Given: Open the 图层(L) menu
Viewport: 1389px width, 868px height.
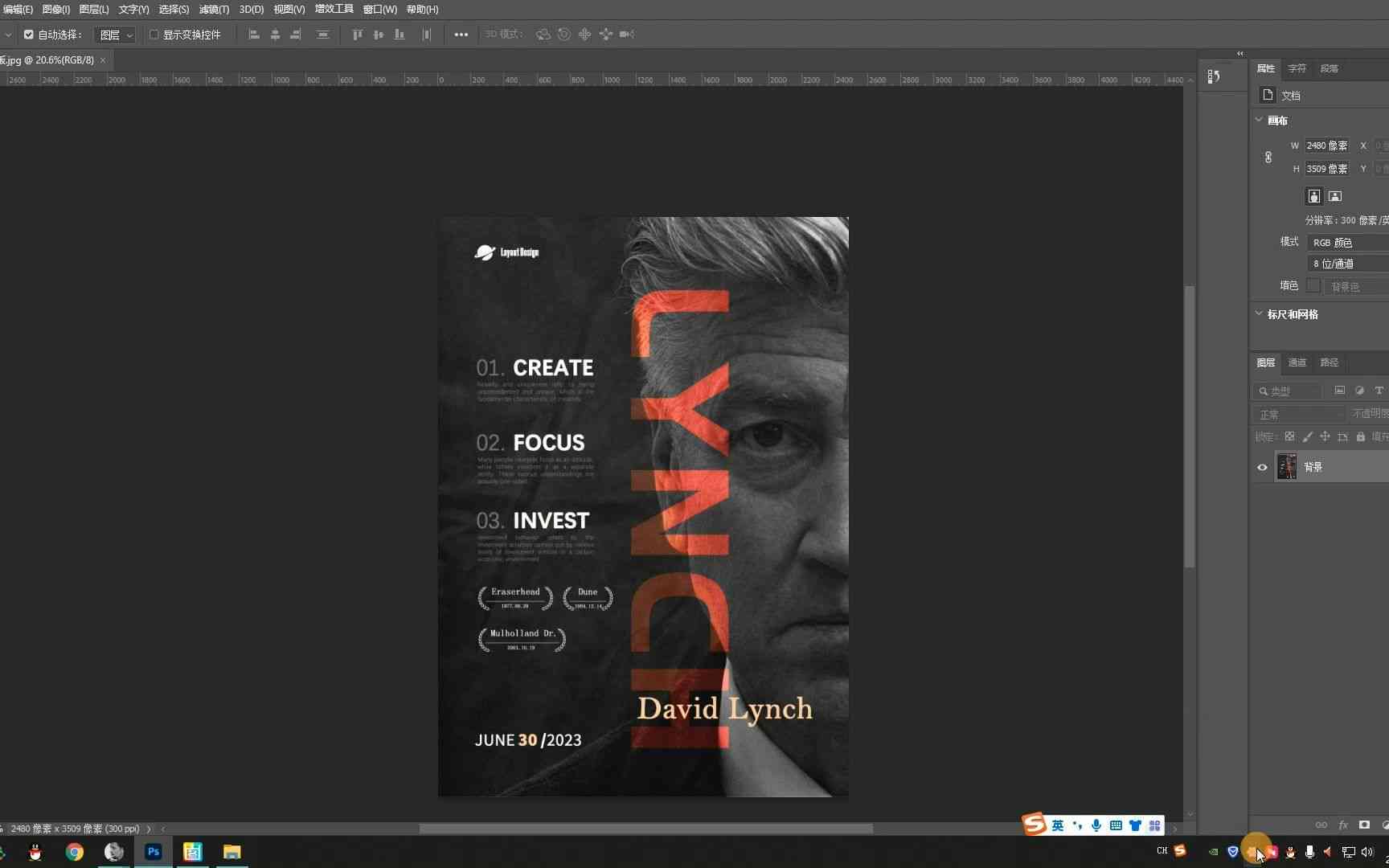Looking at the screenshot, I should (x=94, y=10).
